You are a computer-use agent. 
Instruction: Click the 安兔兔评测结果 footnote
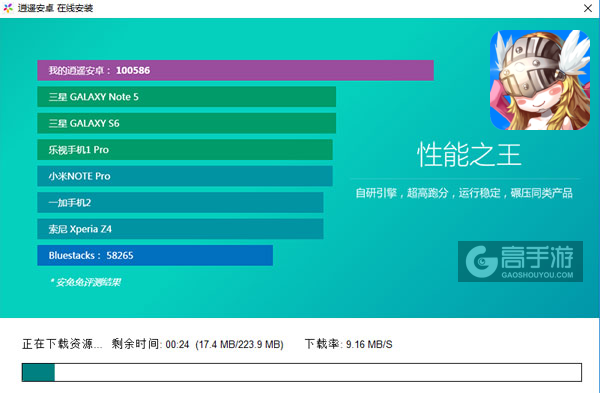[85, 282]
